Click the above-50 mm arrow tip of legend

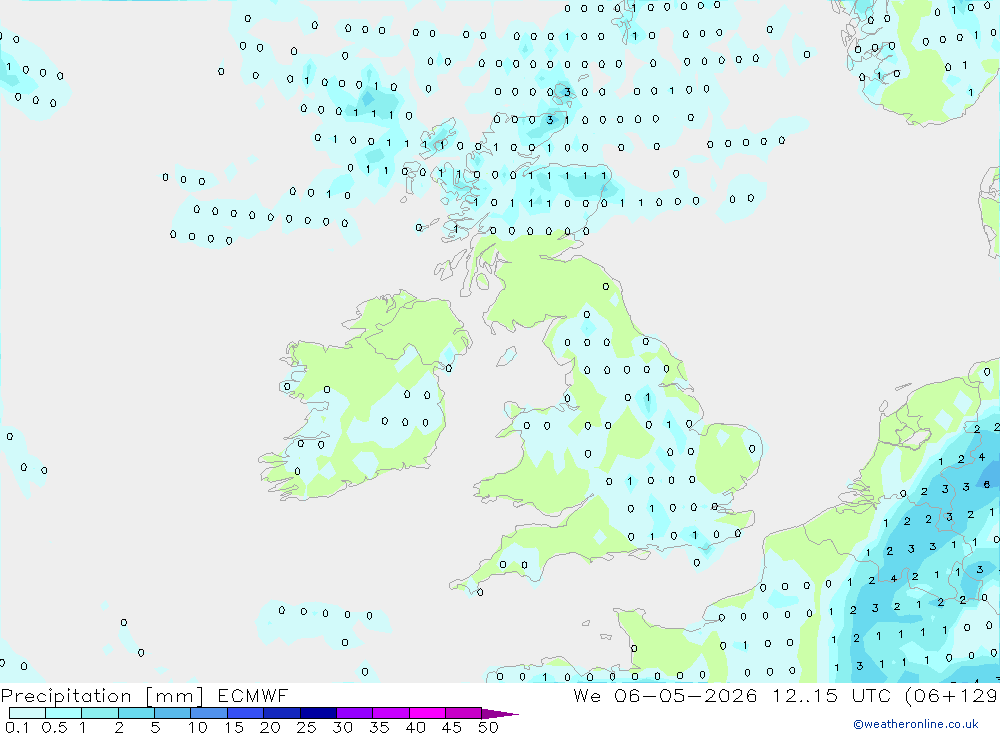coord(500,714)
